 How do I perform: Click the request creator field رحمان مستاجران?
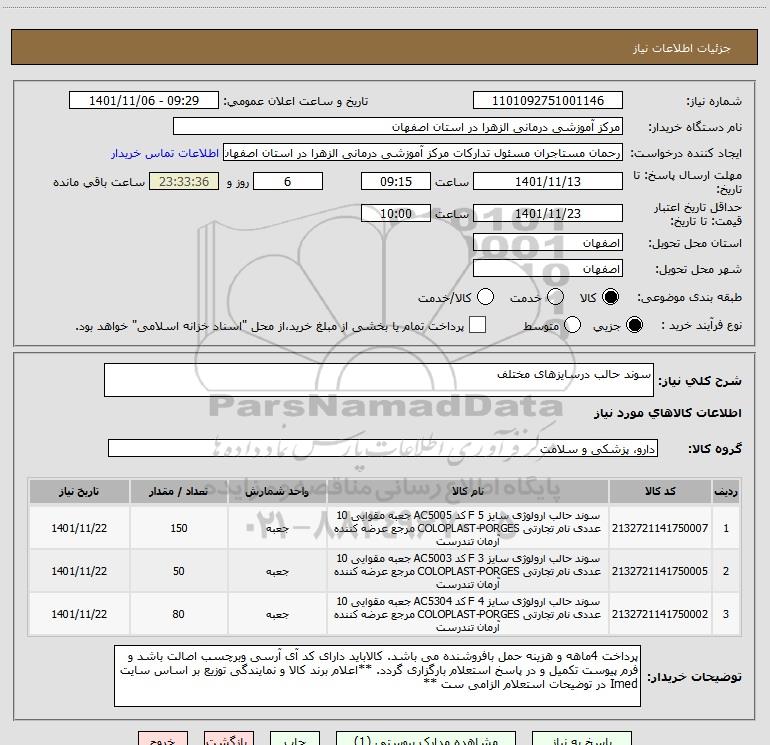pos(423,153)
